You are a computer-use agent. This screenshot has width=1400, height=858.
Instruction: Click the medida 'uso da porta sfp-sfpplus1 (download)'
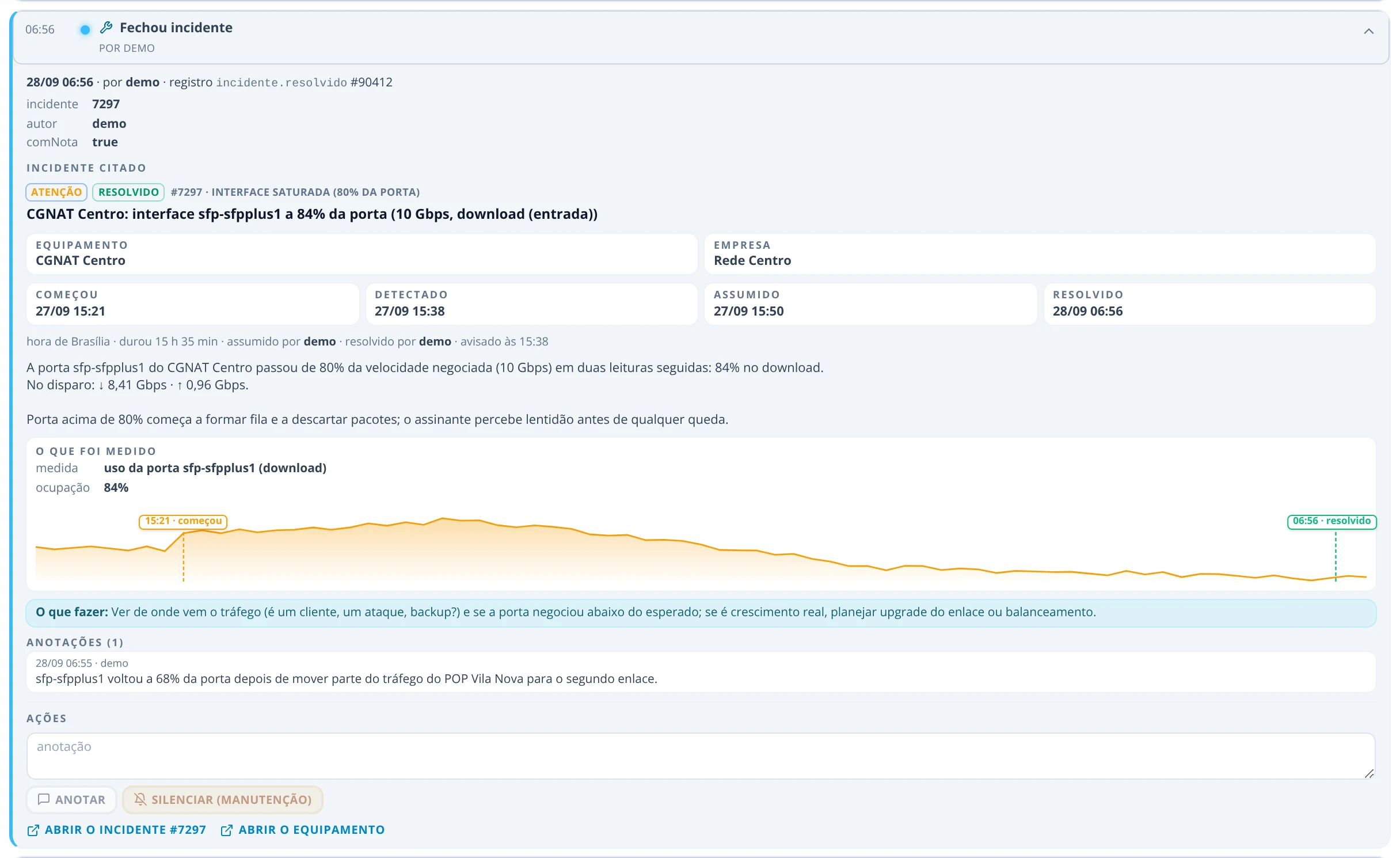(215, 468)
